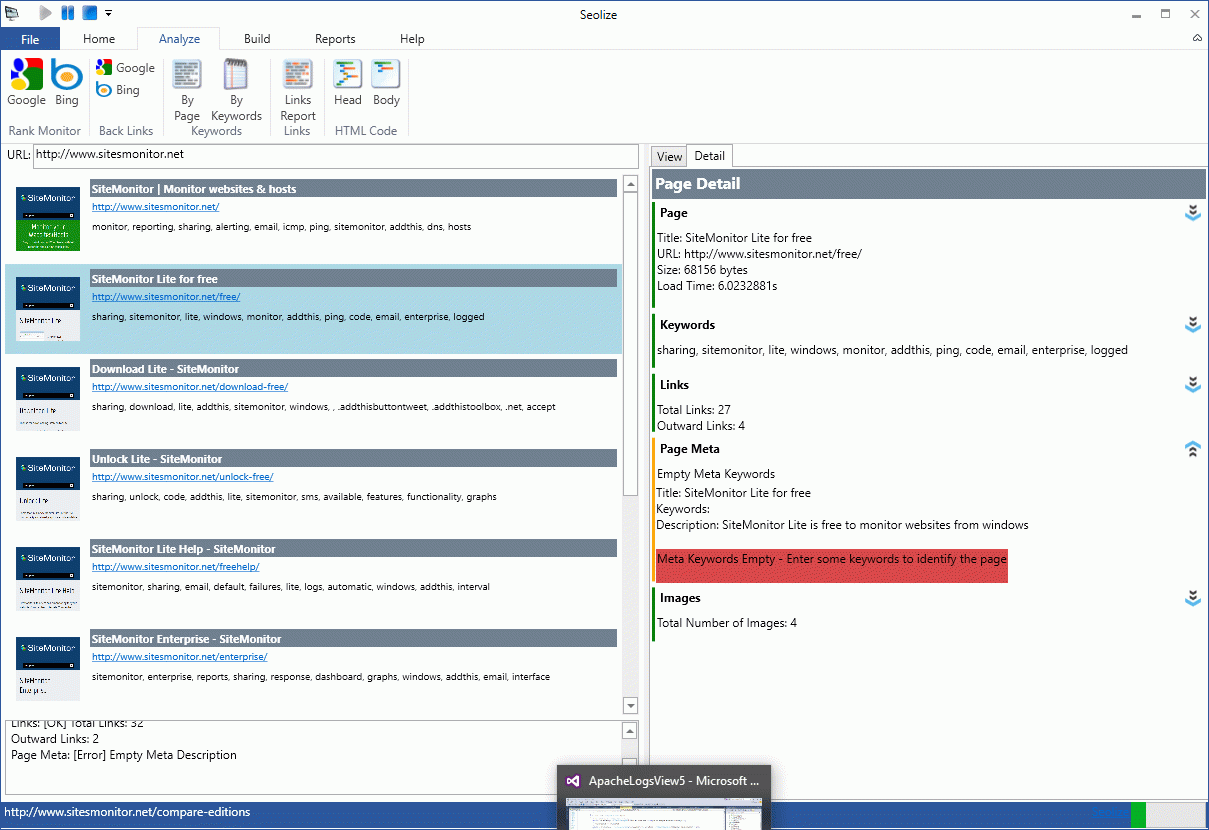Select thumbnail of SiteMonitor Enterprise page
Image resolution: width=1209 pixels, height=830 pixels.
(x=48, y=668)
